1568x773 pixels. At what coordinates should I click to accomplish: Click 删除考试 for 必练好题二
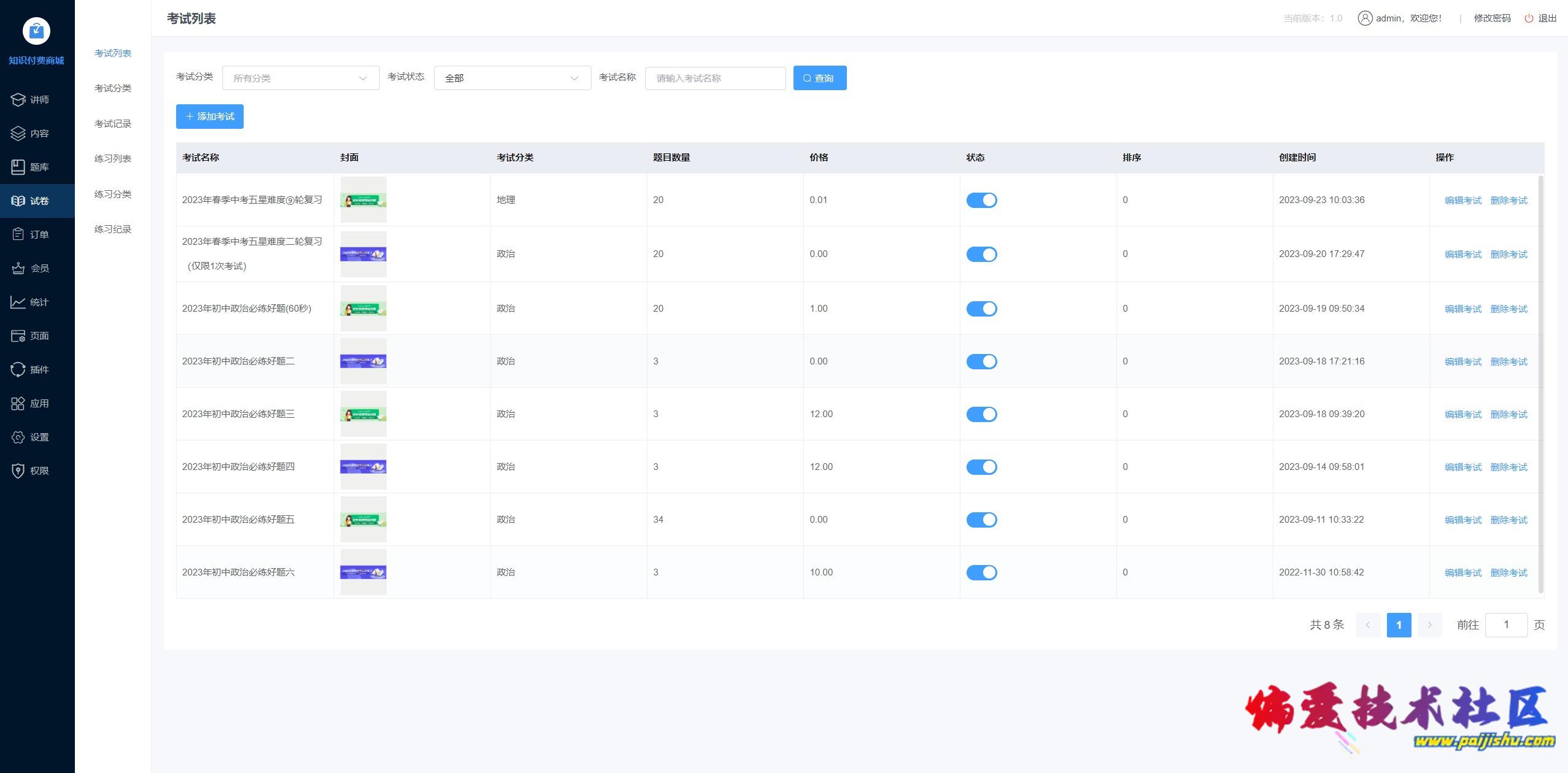tap(1509, 362)
